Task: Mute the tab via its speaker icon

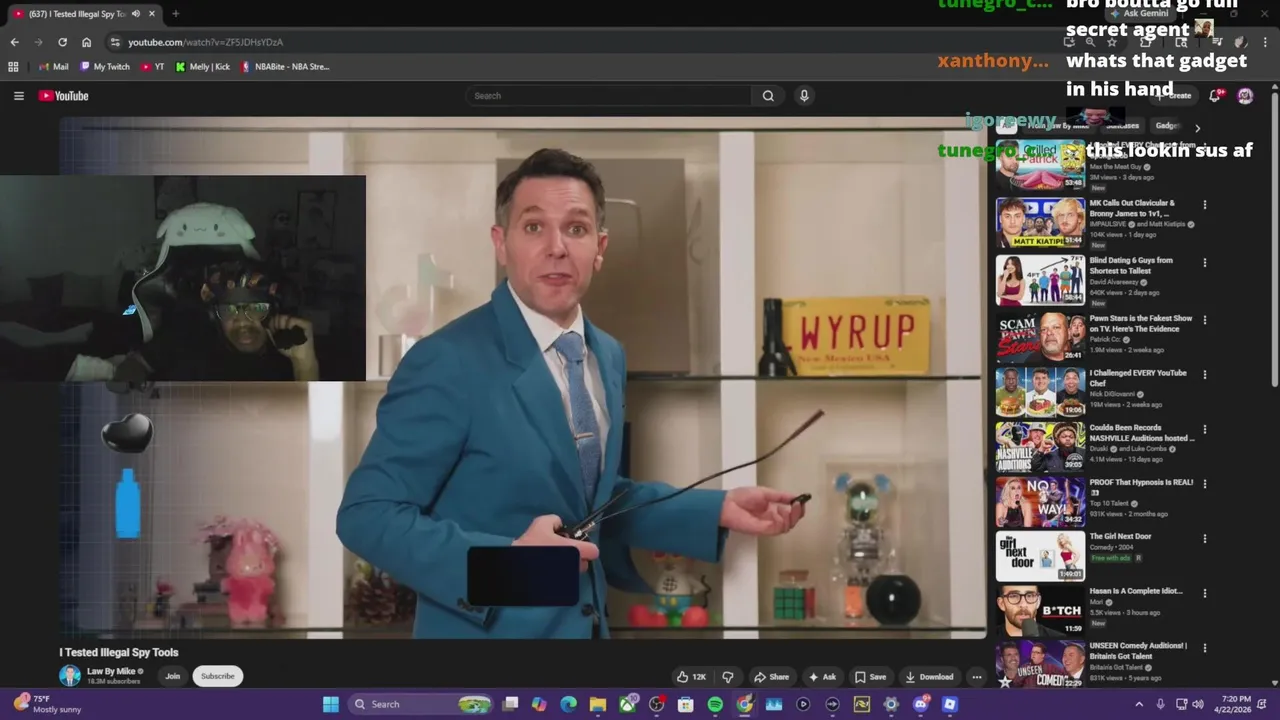Action: [136, 14]
